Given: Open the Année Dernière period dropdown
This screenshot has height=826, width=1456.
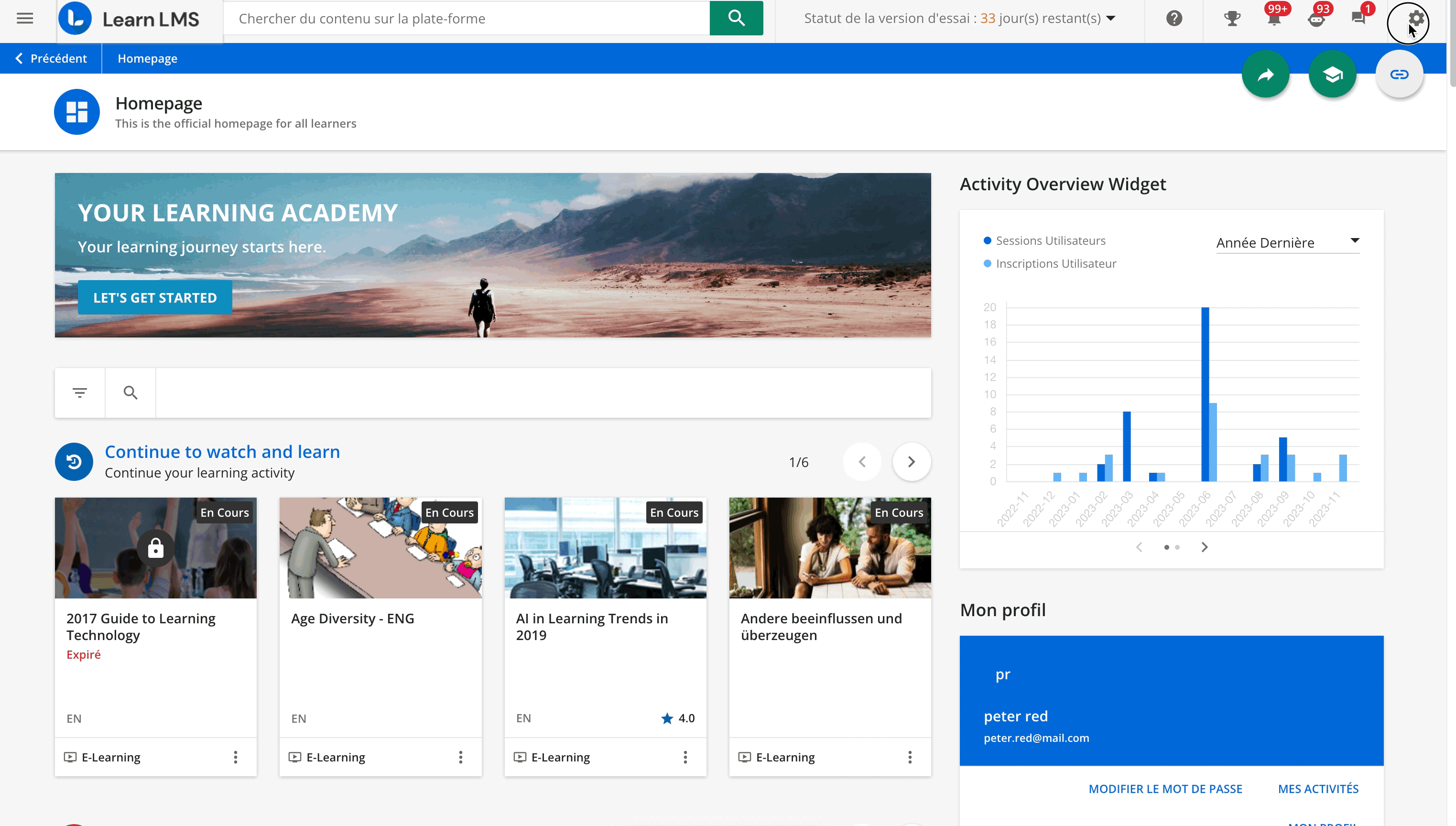Looking at the screenshot, I should (x=1288, y=243).
